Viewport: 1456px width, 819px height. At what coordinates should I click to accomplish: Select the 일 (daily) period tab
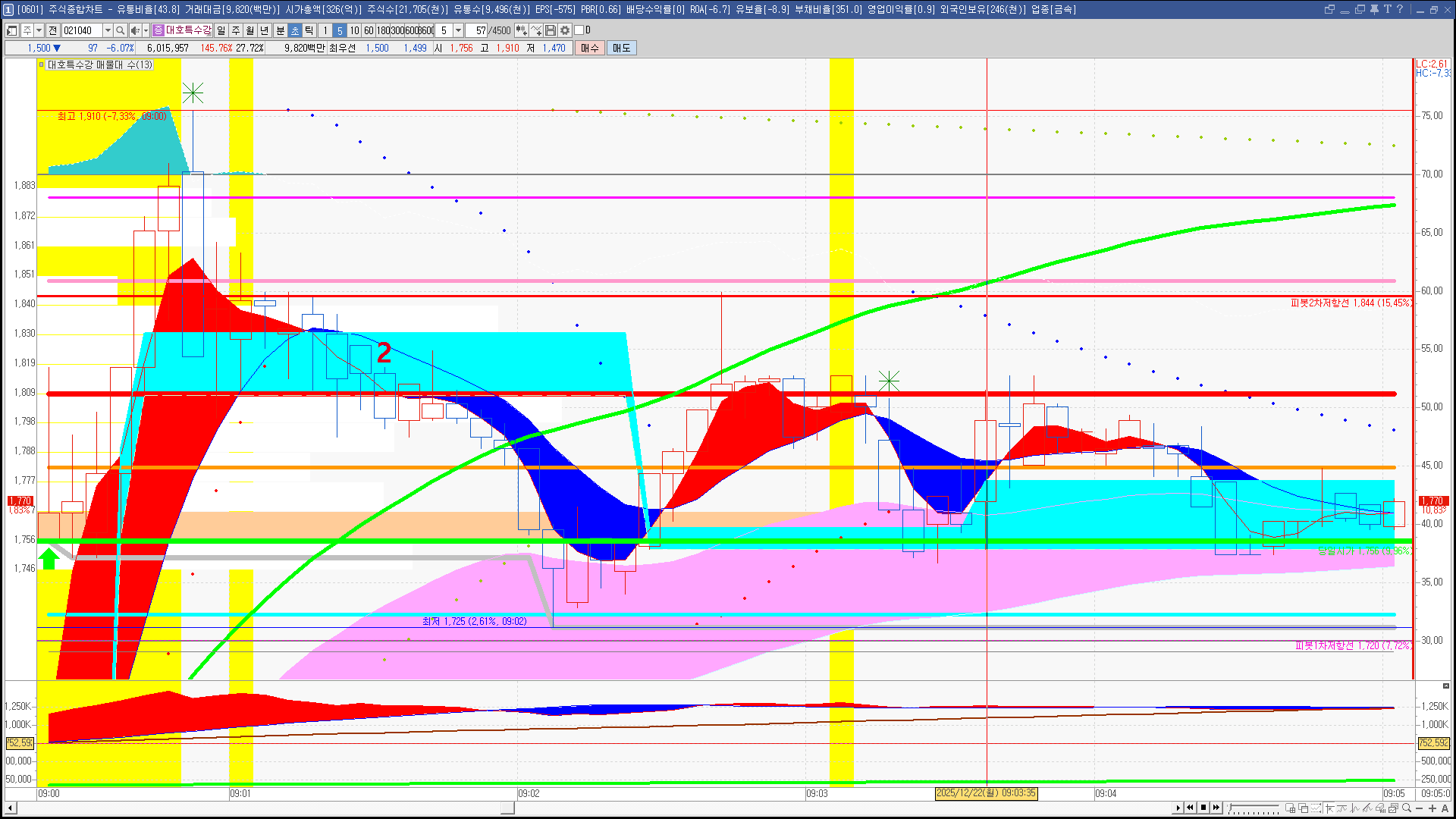click(221, 30)
